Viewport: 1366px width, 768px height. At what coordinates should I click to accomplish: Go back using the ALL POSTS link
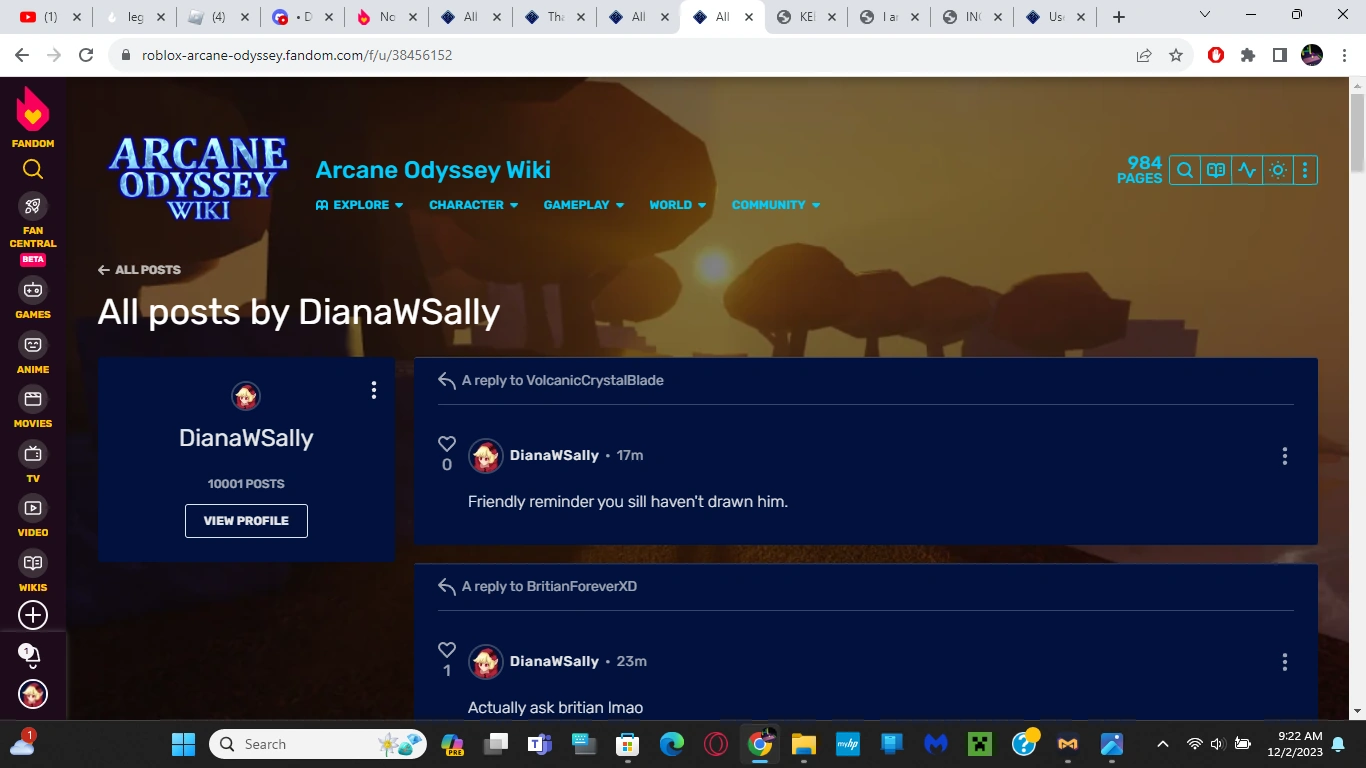138,269
